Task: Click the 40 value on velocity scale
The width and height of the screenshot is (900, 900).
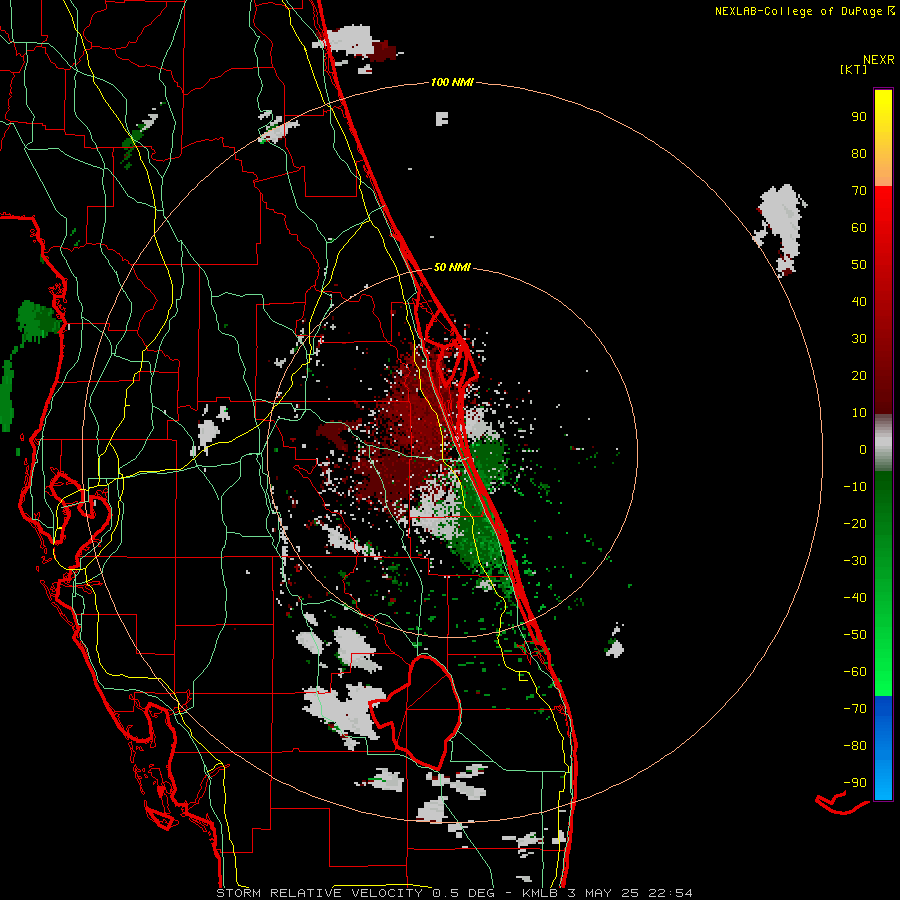Action: pos(859,301)
